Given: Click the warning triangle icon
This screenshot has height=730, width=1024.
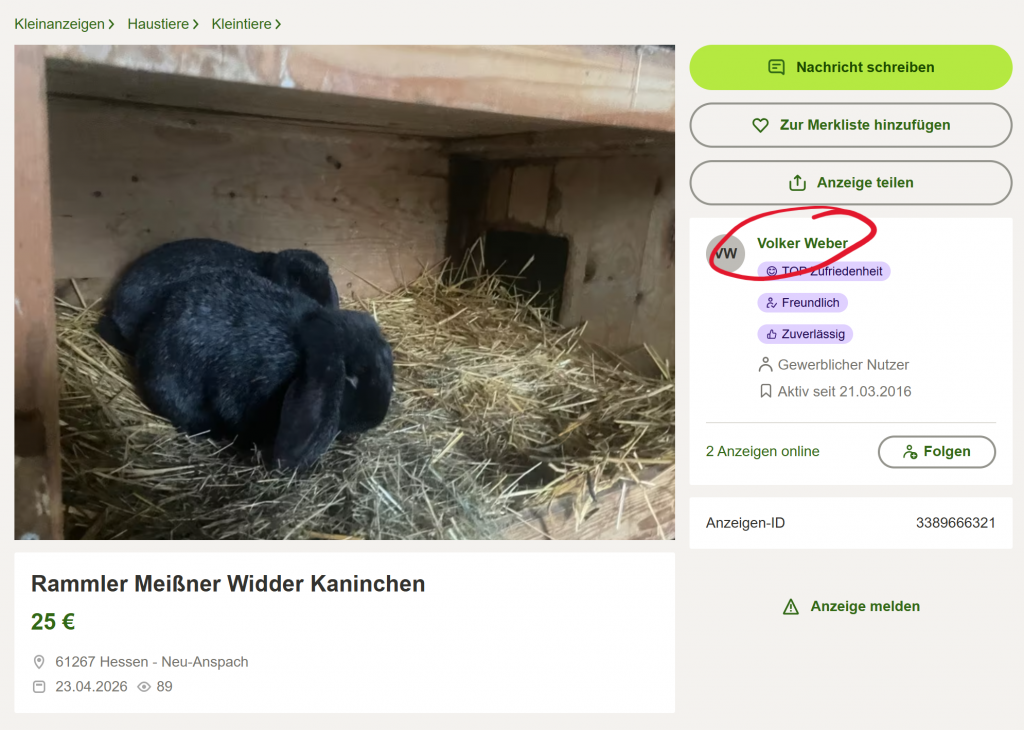Looking at the screenshot, I should point(790,607).
